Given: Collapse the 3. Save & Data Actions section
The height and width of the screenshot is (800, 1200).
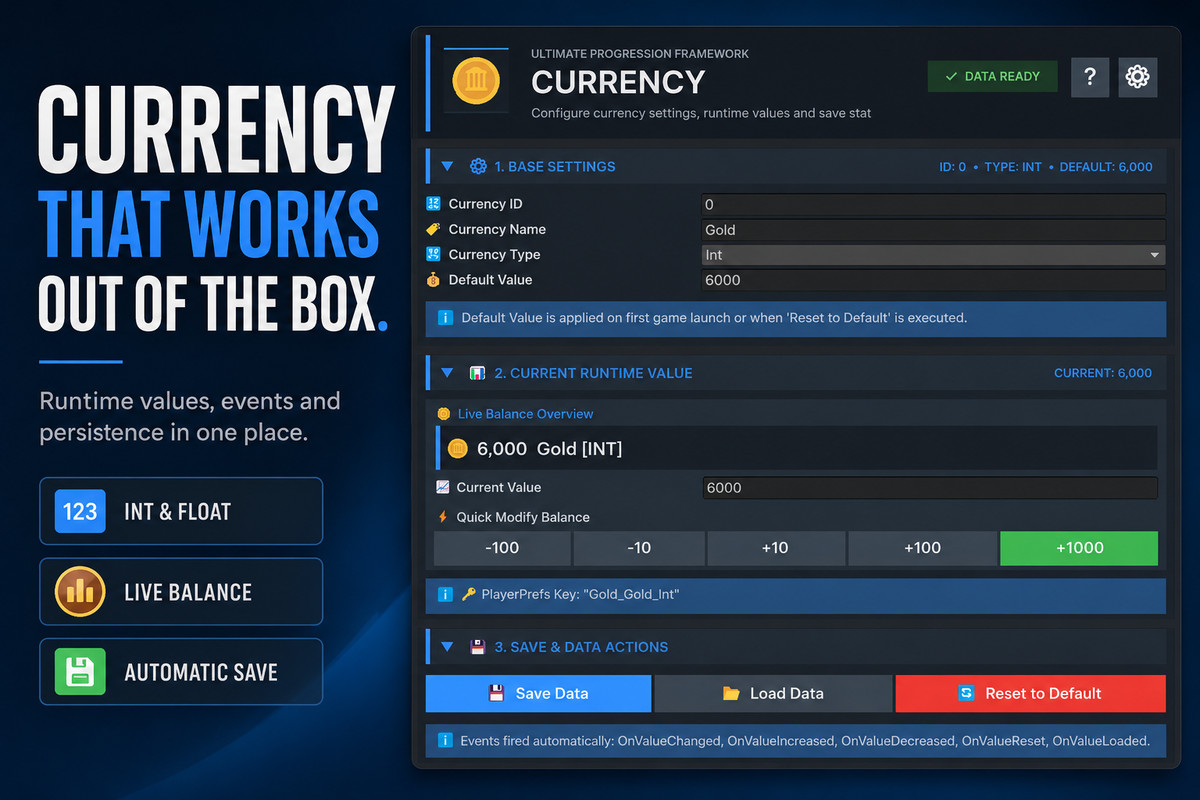Looking at the screenshot, I should (447, 647).
